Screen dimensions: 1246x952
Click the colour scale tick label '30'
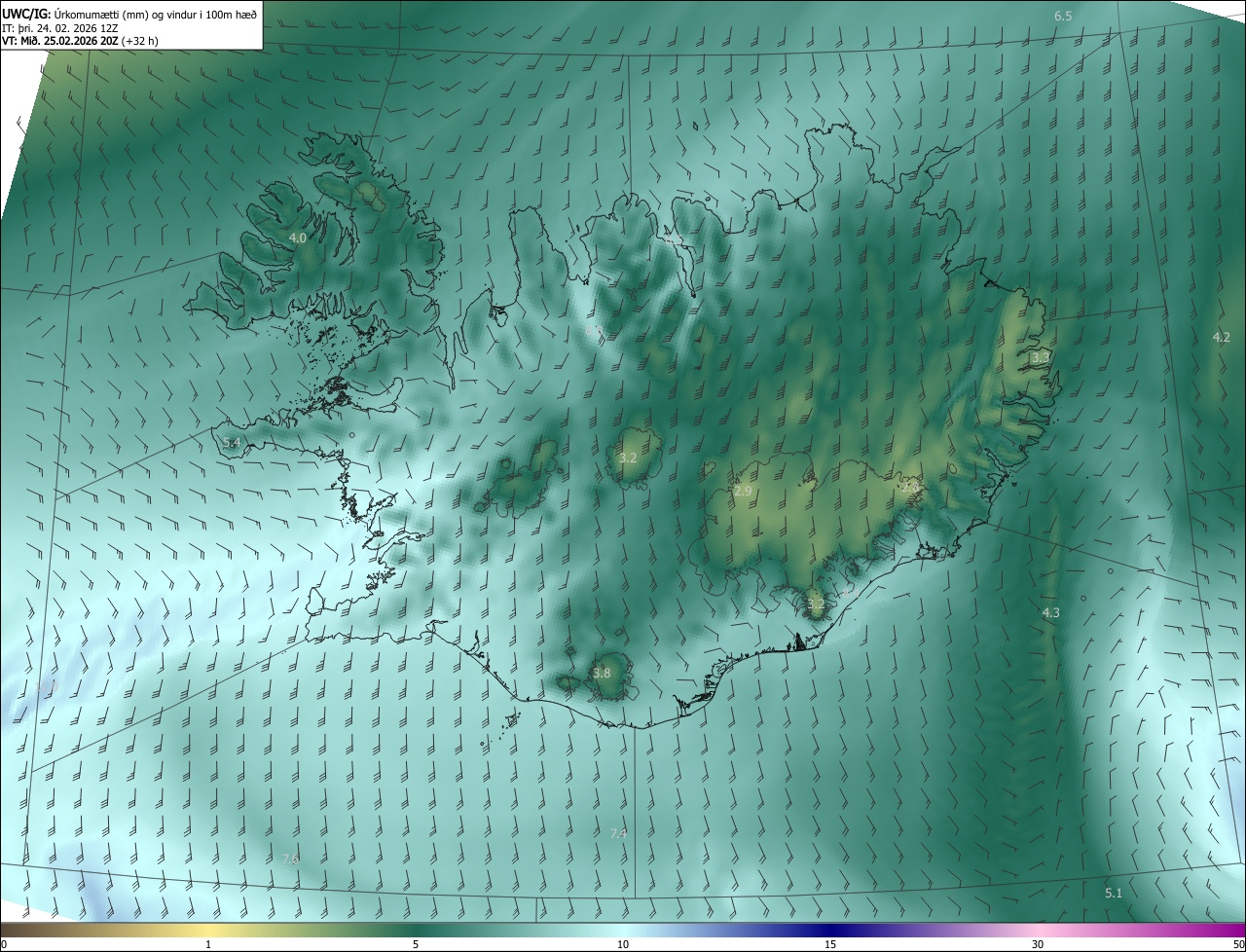(1038, 945)
